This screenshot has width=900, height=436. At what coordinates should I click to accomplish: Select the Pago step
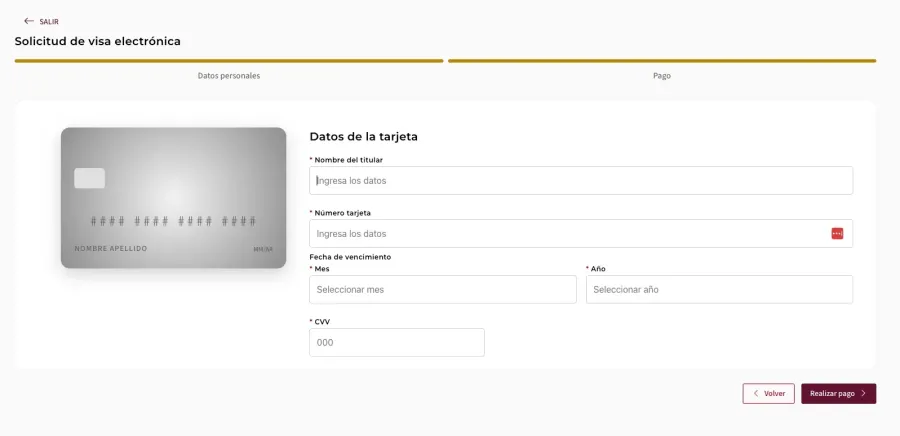click(x=662, y=76)
